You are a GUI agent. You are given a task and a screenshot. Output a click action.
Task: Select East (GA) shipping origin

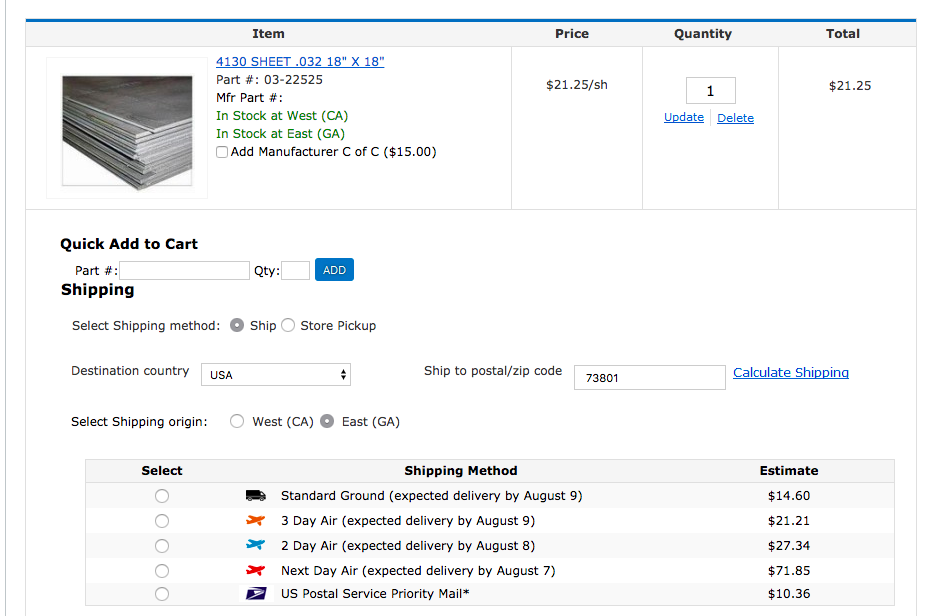click(327, 422)
